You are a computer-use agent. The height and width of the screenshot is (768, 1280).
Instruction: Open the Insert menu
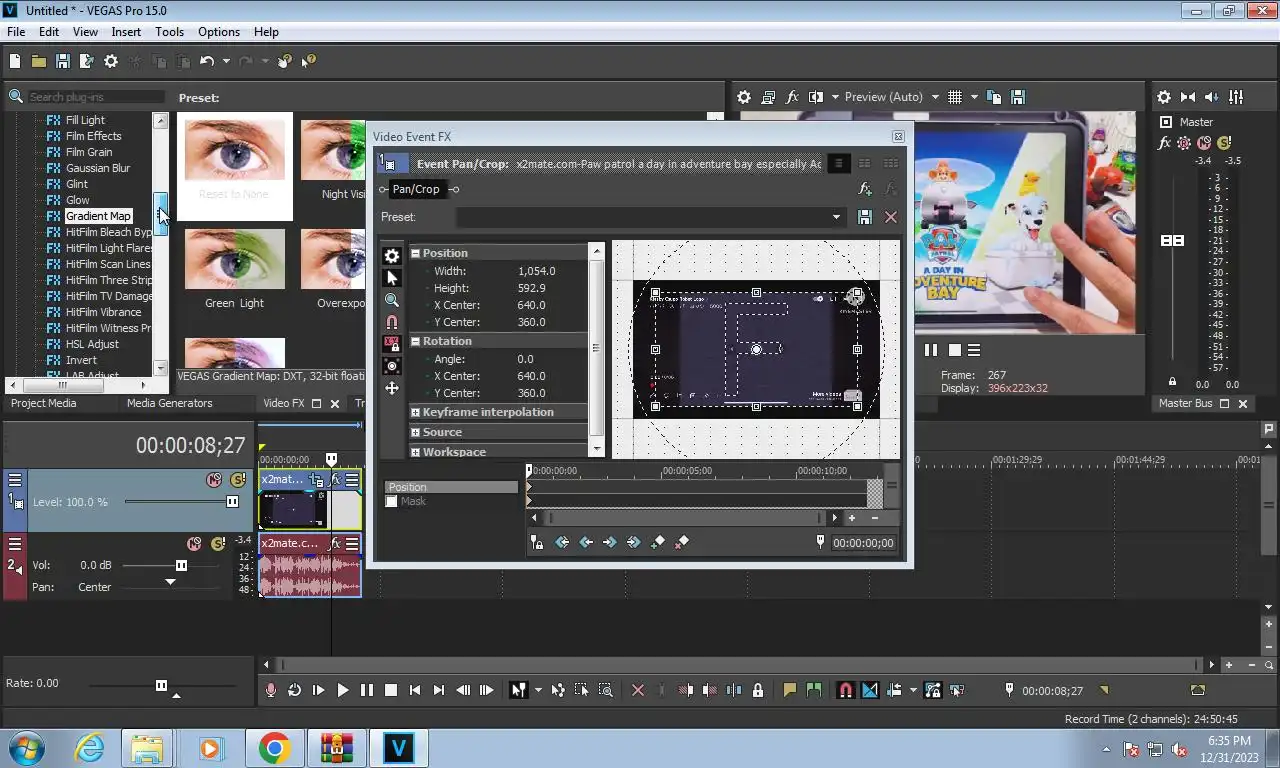click(126, 31)
